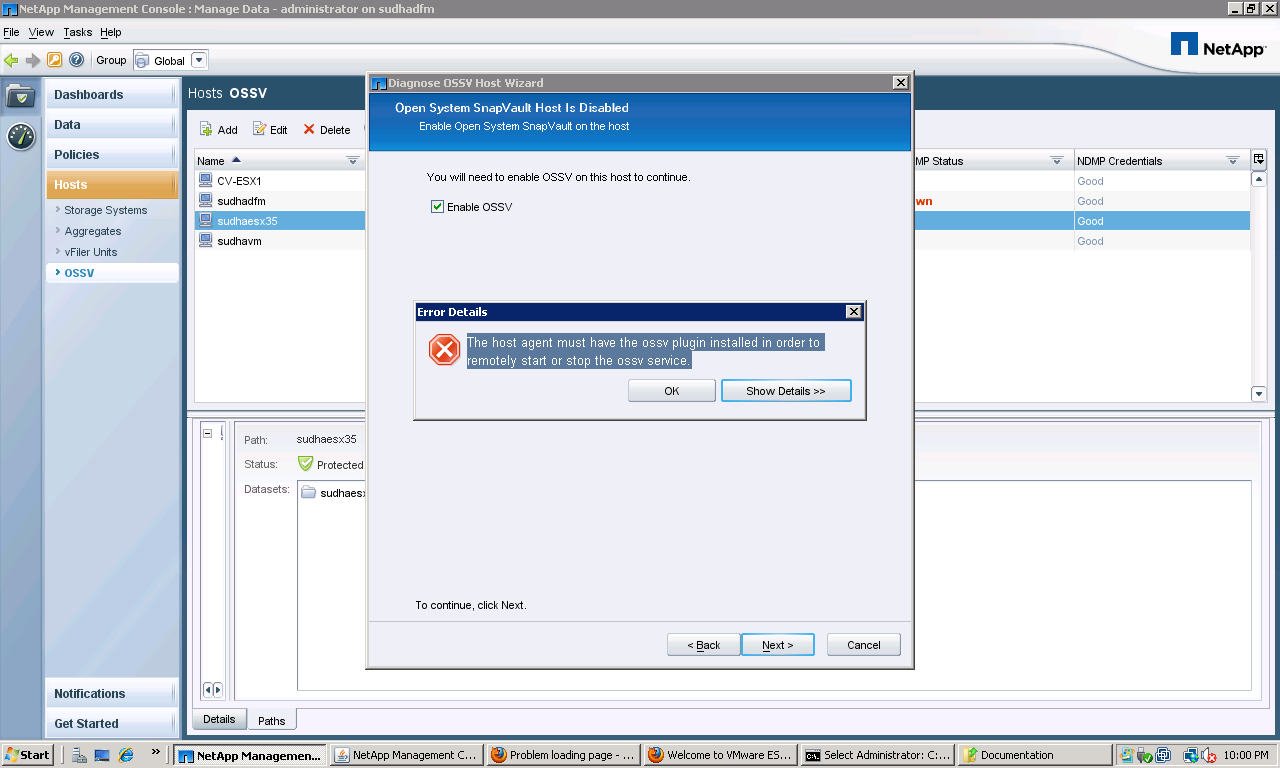
Task: Select the performance gauge icon in the left strip
Action: [21, 137]
